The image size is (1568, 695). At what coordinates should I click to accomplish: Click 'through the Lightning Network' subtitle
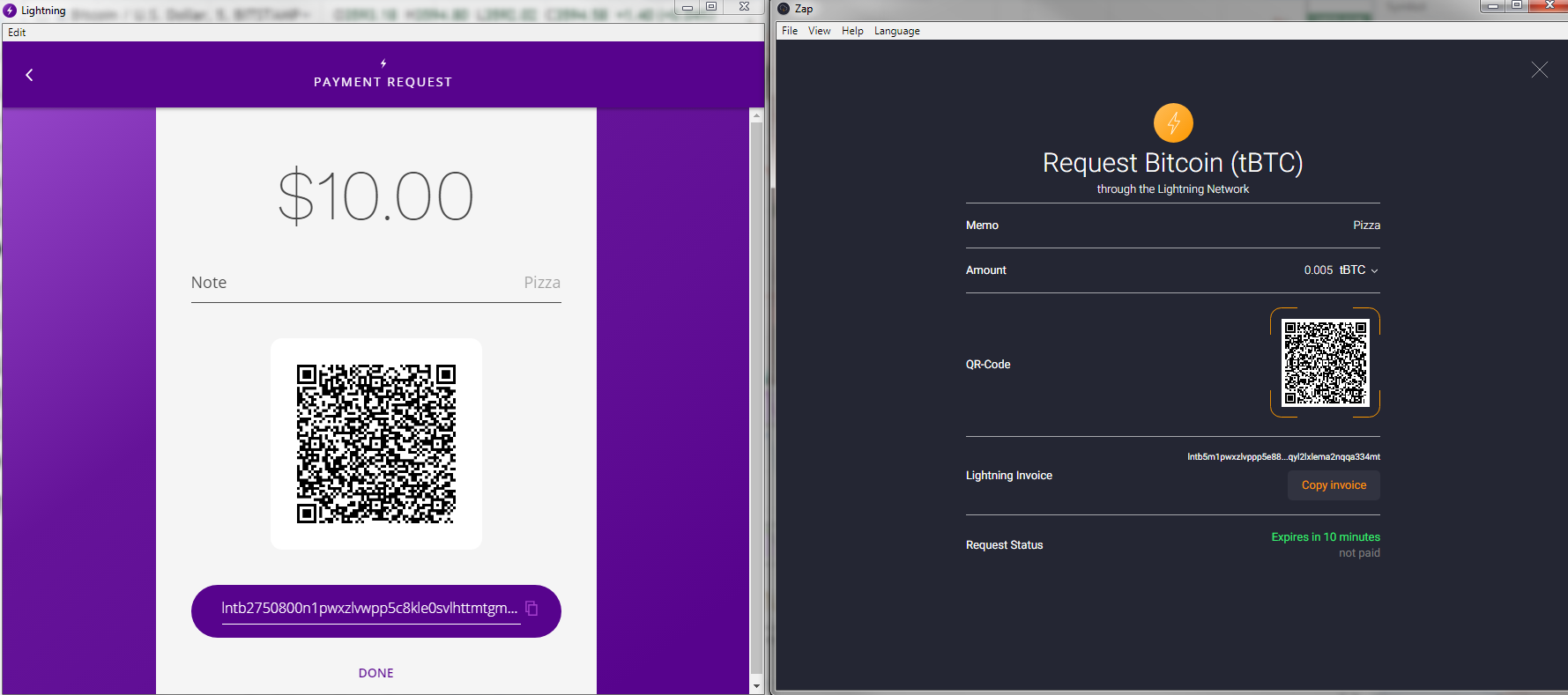(x=1173, y=189)
